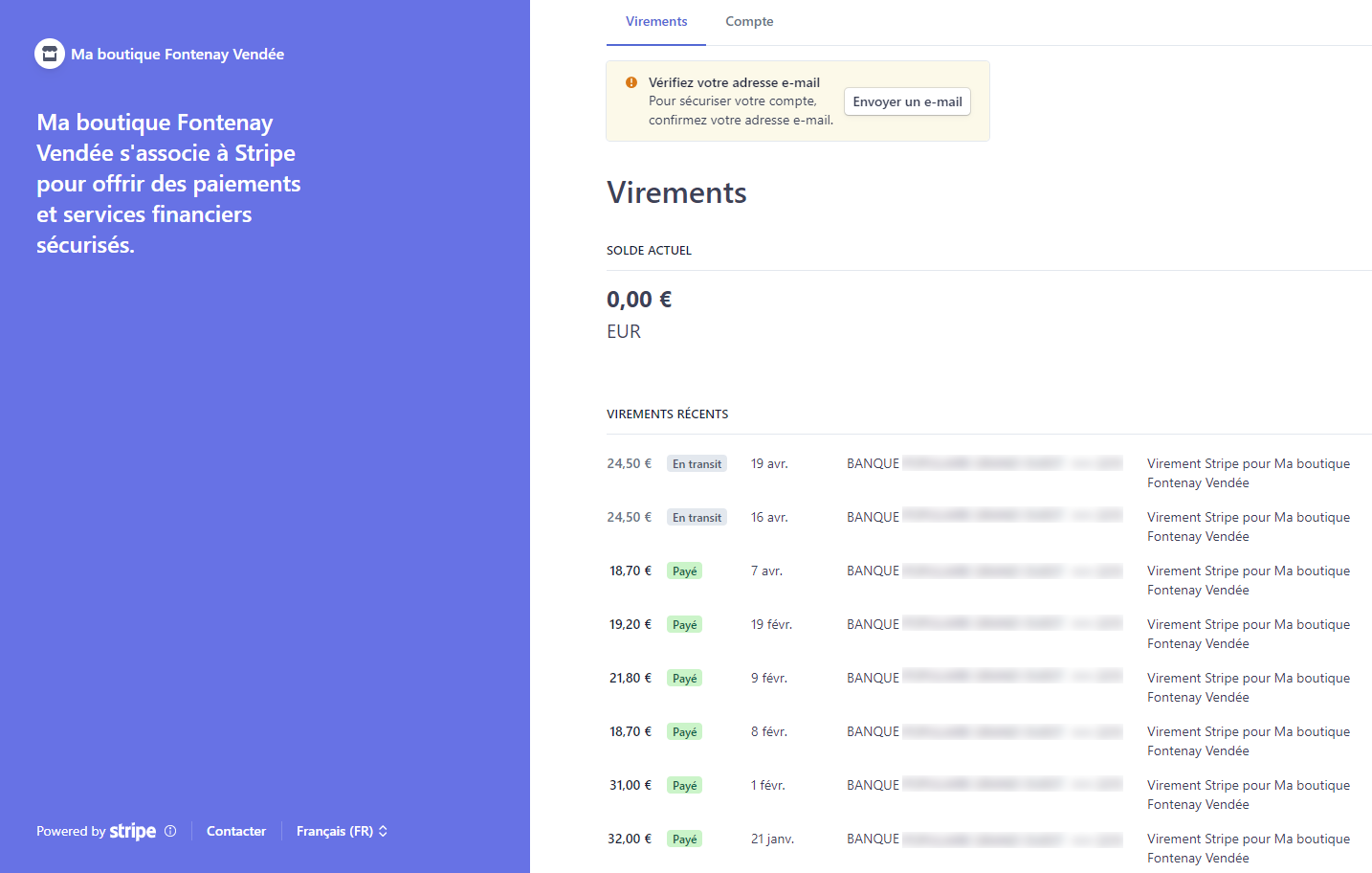Viewport: 1372px width, 873px height.
Task: Click En transit badge on 19 avr. row
Action: pos(697,463)
